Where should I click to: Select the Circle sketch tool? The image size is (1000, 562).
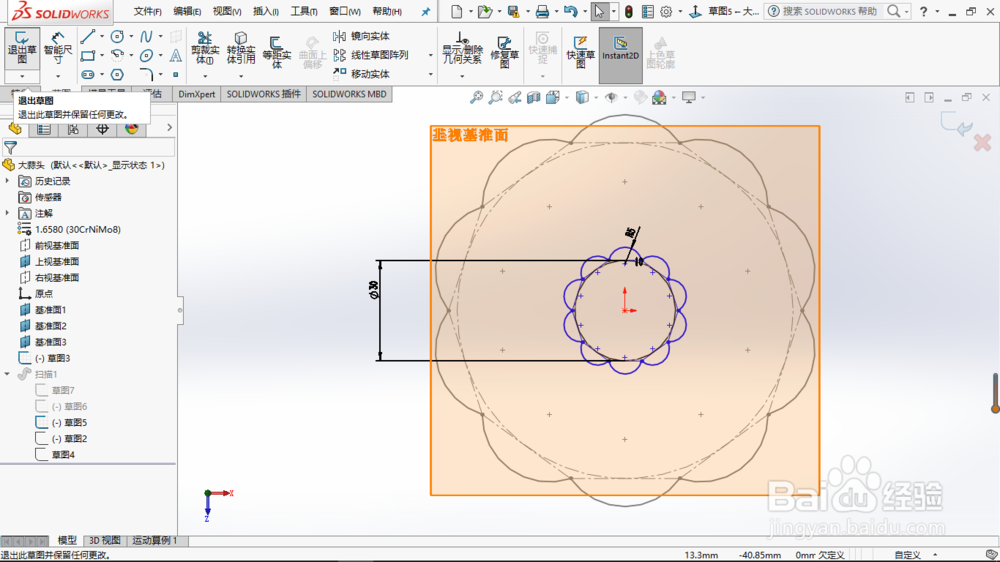pos(117,37)
